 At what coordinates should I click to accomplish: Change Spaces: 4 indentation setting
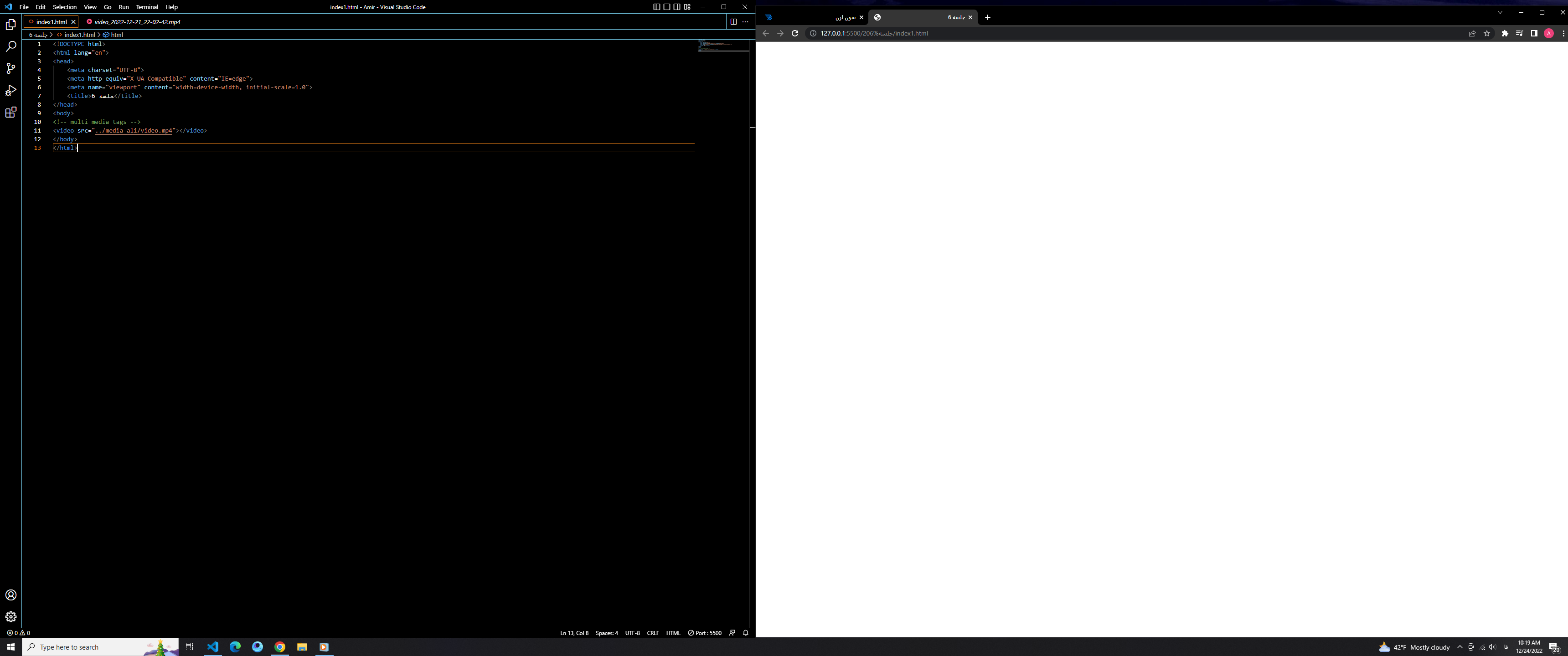[607, 633]
